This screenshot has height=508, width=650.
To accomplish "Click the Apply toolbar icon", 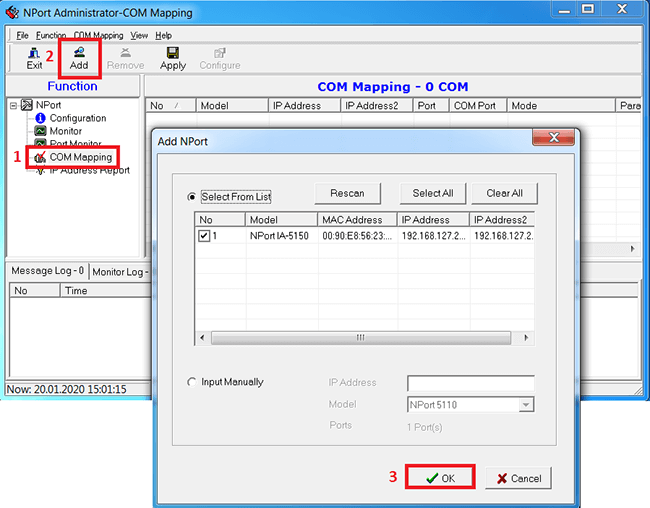I will 173,58.
